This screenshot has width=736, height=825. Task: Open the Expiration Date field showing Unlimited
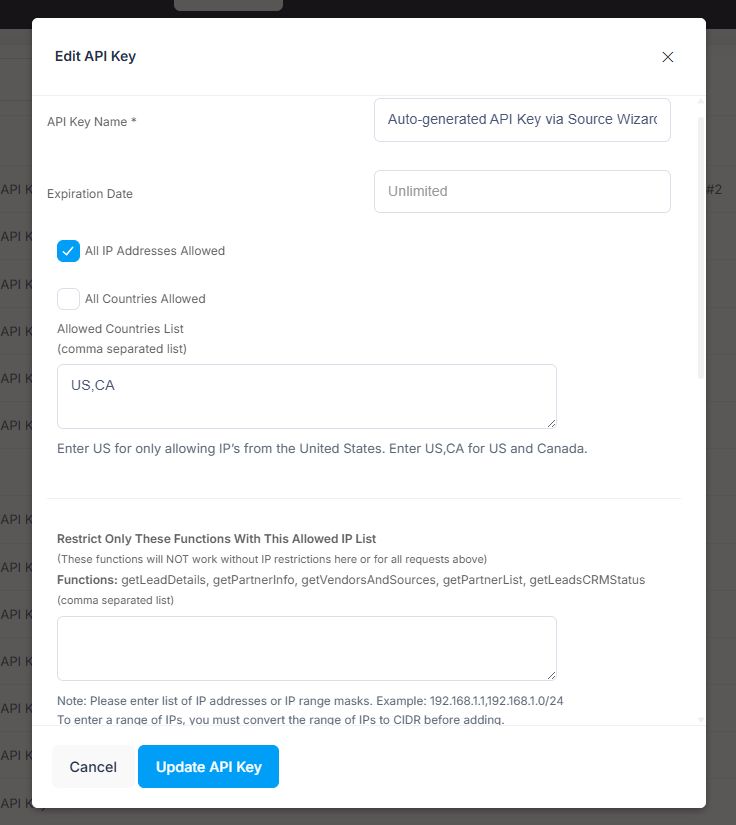click(x=522, y=191)
